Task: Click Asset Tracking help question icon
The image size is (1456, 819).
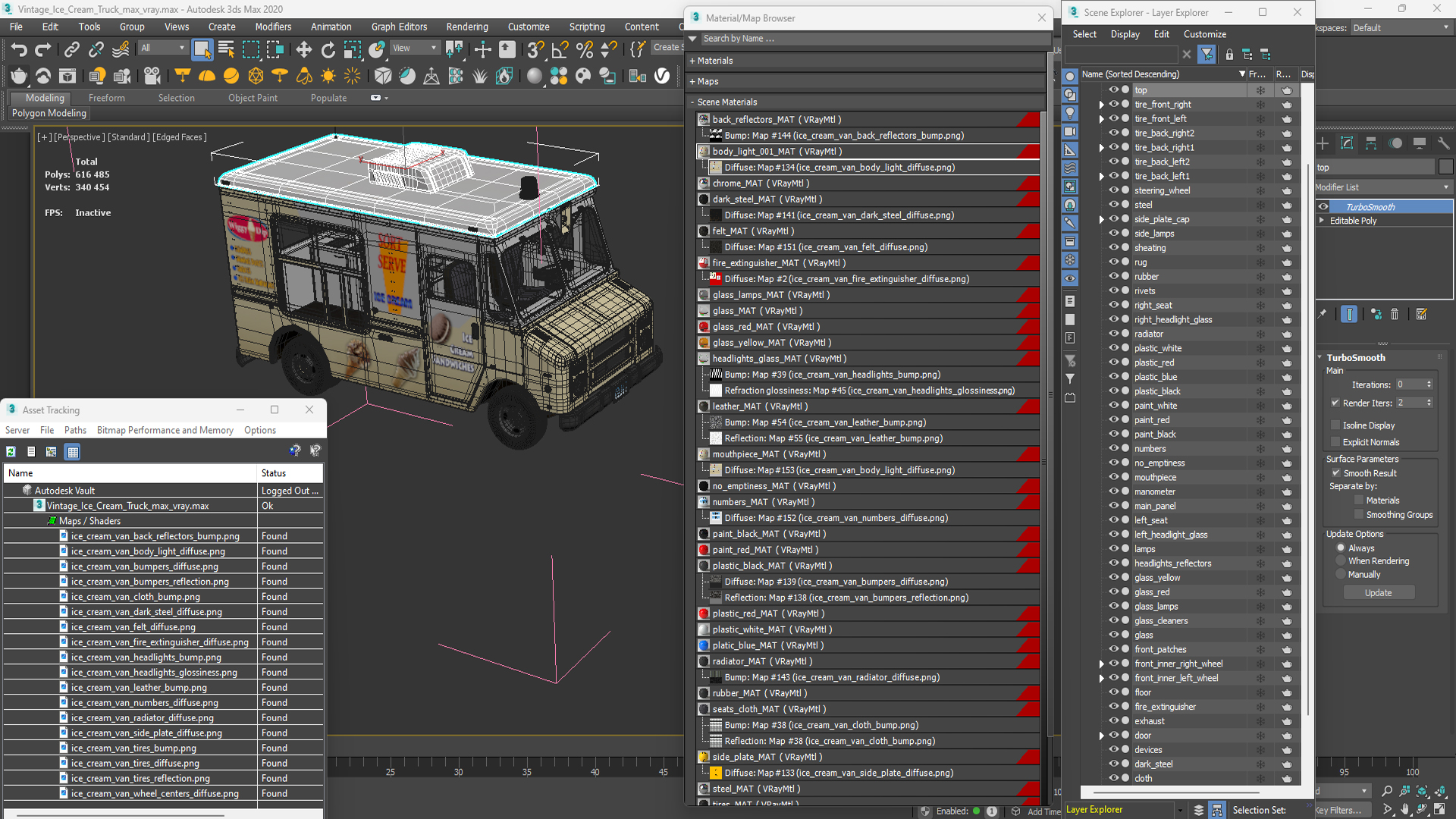Action: pos(294,451)
